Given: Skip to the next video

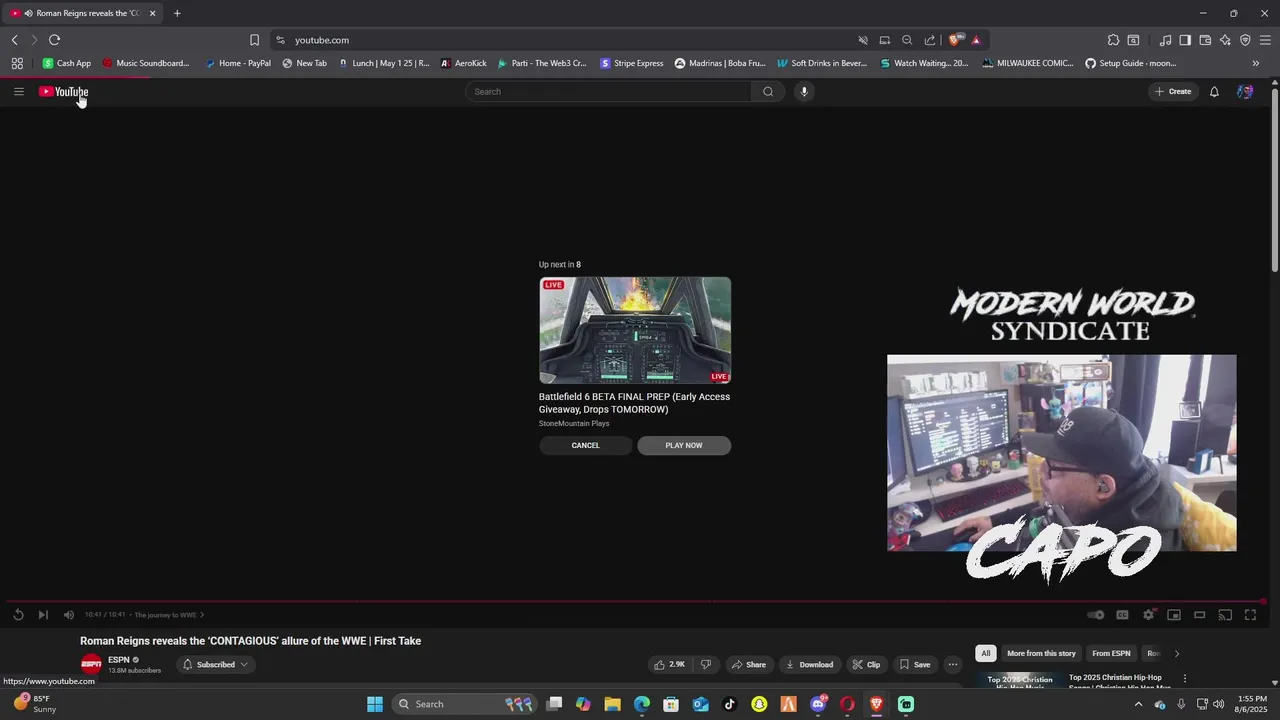Looking at the screenshot, I should pos(43,615).
